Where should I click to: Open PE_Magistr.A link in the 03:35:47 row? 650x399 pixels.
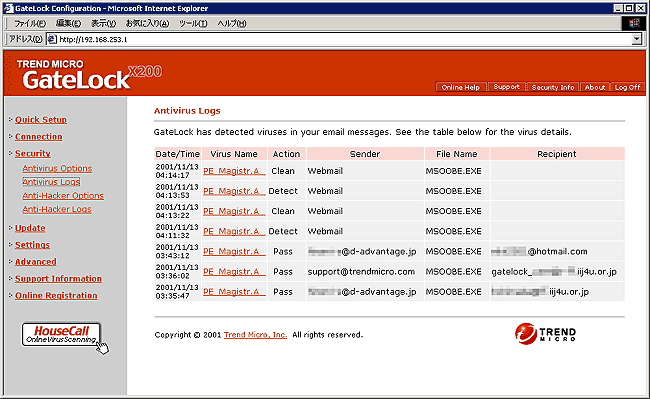[x=234, y=292]
